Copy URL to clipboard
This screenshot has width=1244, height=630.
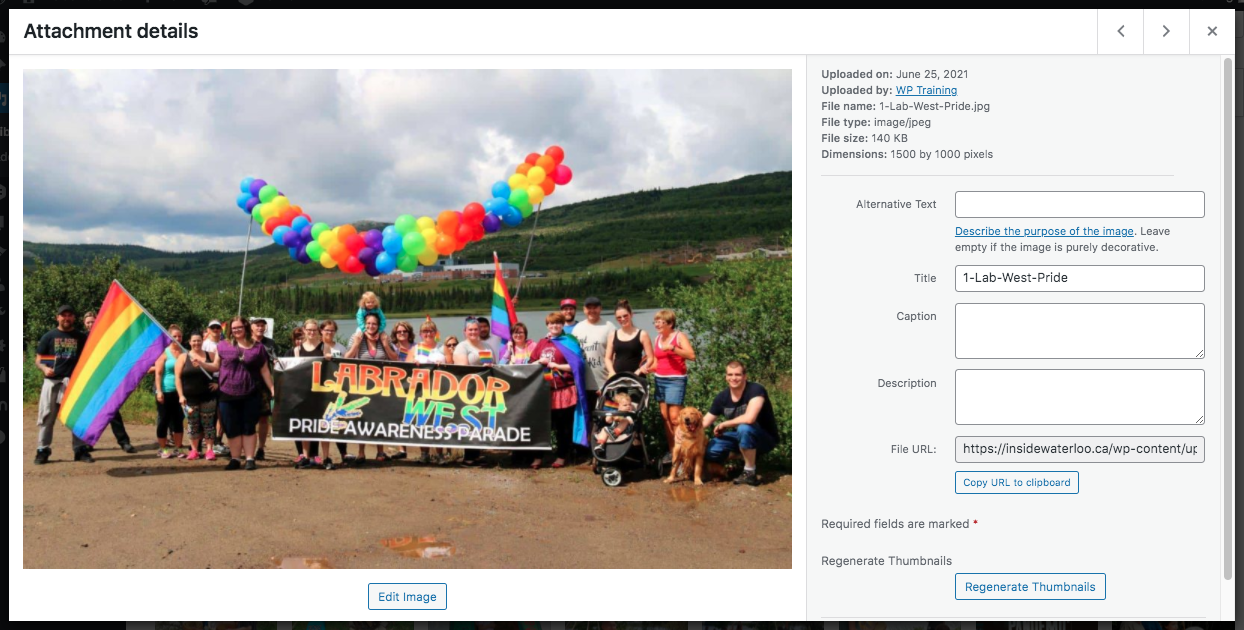click(x=1017, y=483)
